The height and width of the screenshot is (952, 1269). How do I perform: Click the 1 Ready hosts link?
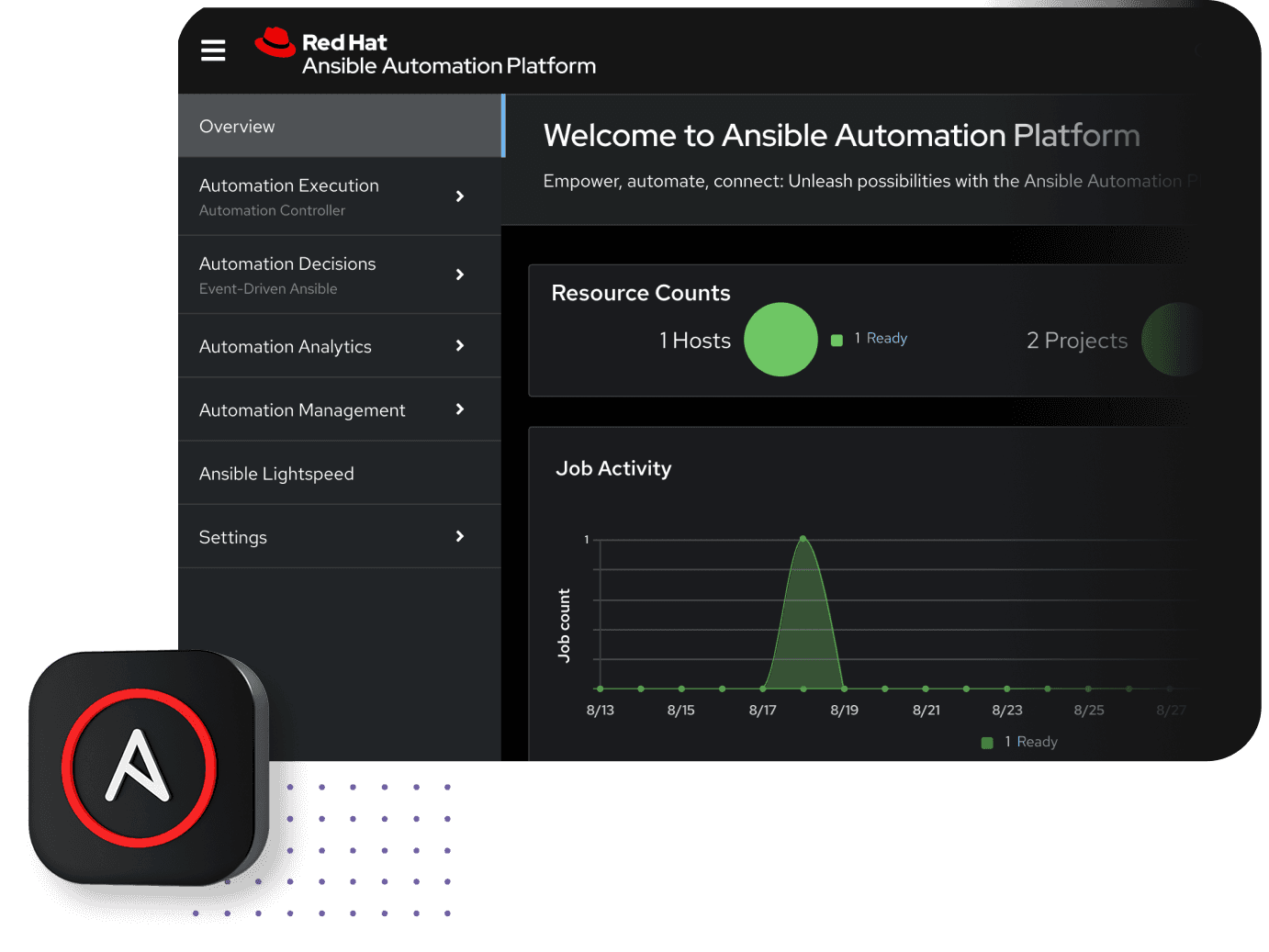(x=881, y=339)
